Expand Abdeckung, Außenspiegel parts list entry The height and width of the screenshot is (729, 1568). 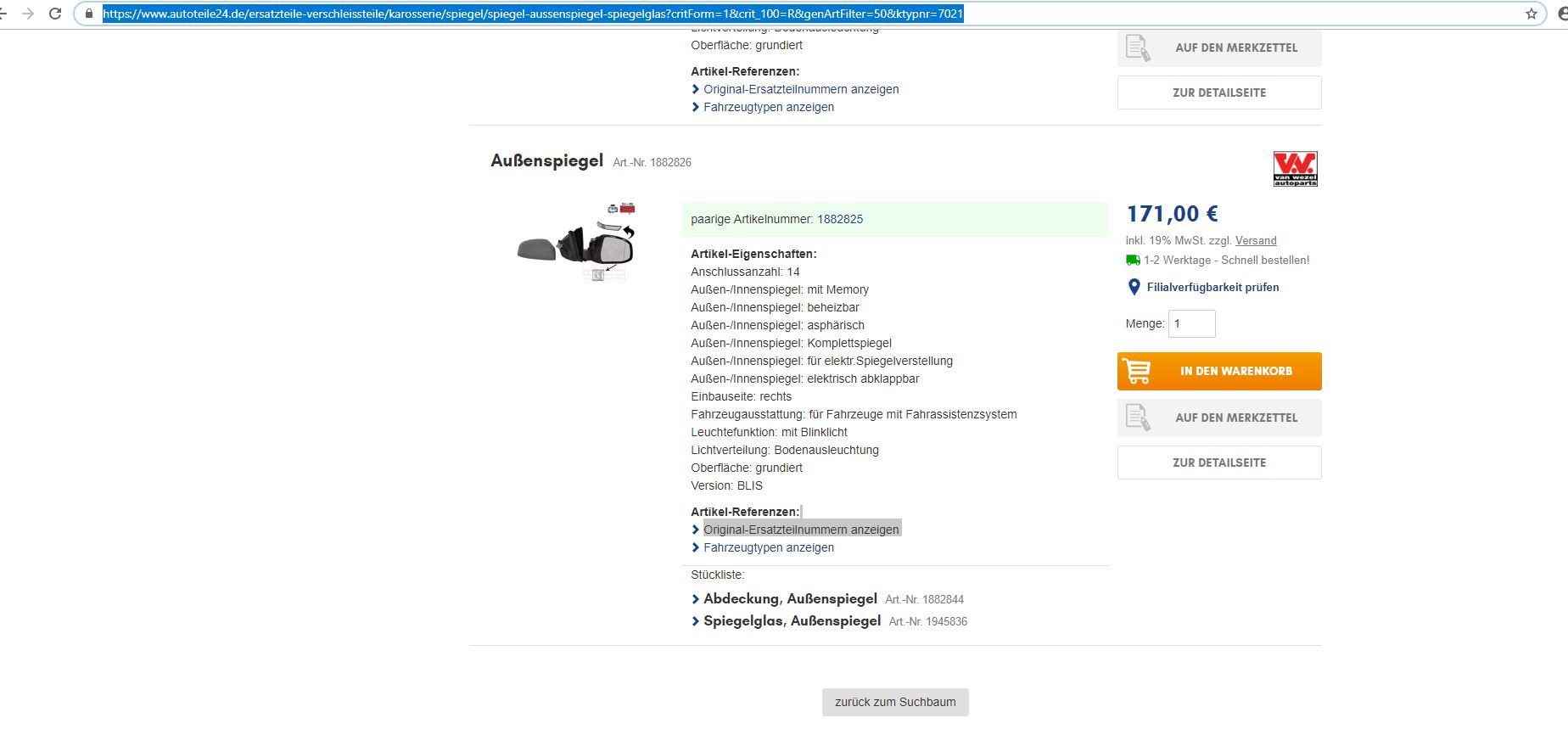point(789,599)
